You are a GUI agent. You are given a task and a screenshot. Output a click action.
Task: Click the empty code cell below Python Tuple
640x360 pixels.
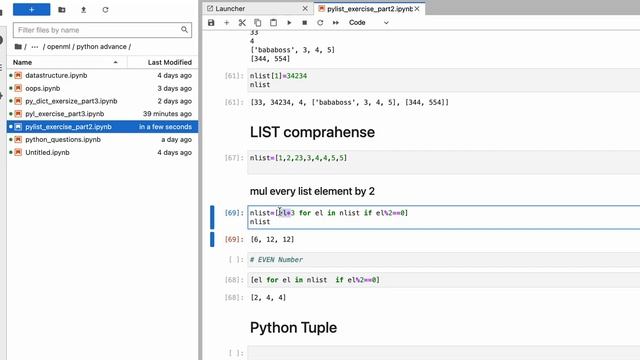point(443,353)
